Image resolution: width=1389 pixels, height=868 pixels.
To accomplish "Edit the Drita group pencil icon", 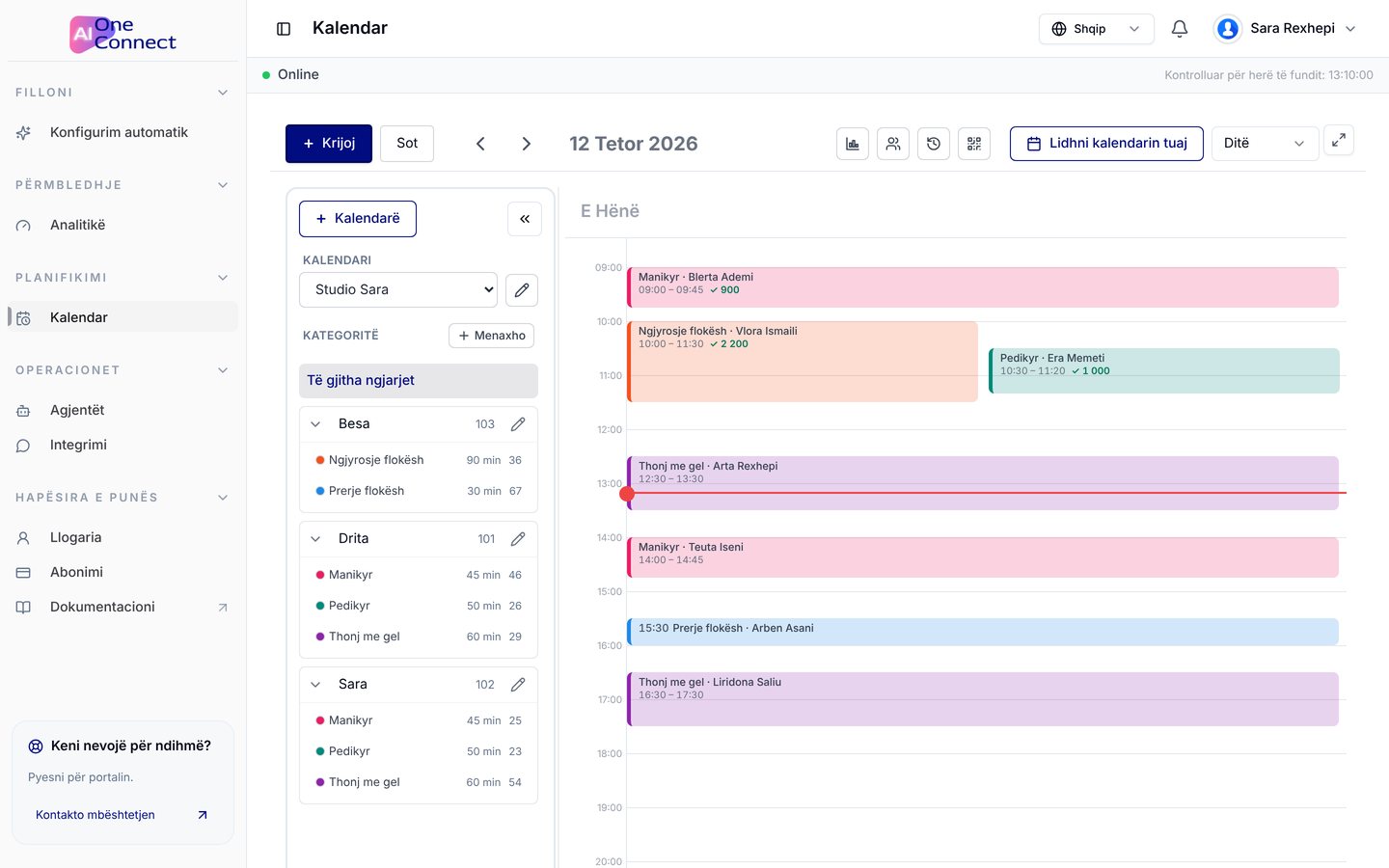I will click(518, 539).
